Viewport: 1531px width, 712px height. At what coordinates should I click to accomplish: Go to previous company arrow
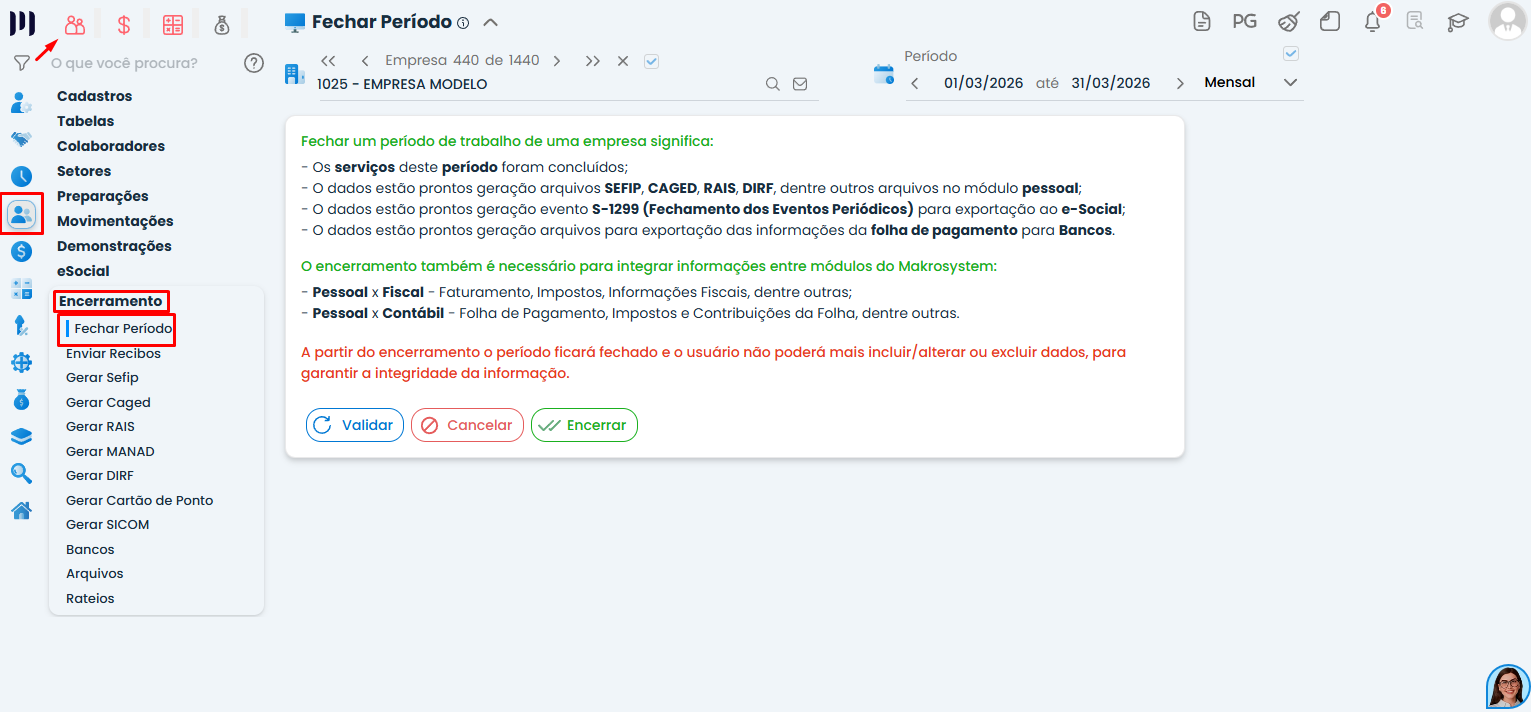click(x=365, y=61)
